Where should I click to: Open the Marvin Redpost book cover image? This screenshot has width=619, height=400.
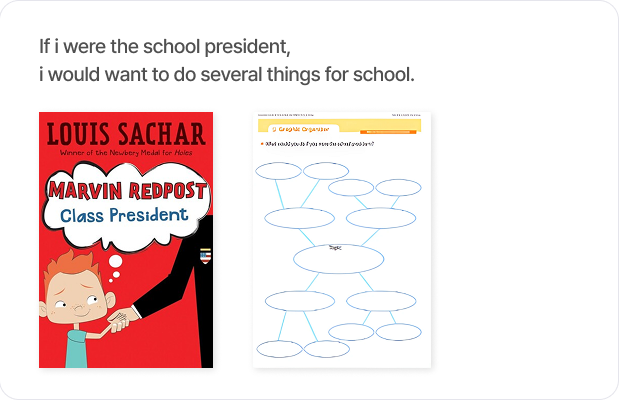(126, 240)
